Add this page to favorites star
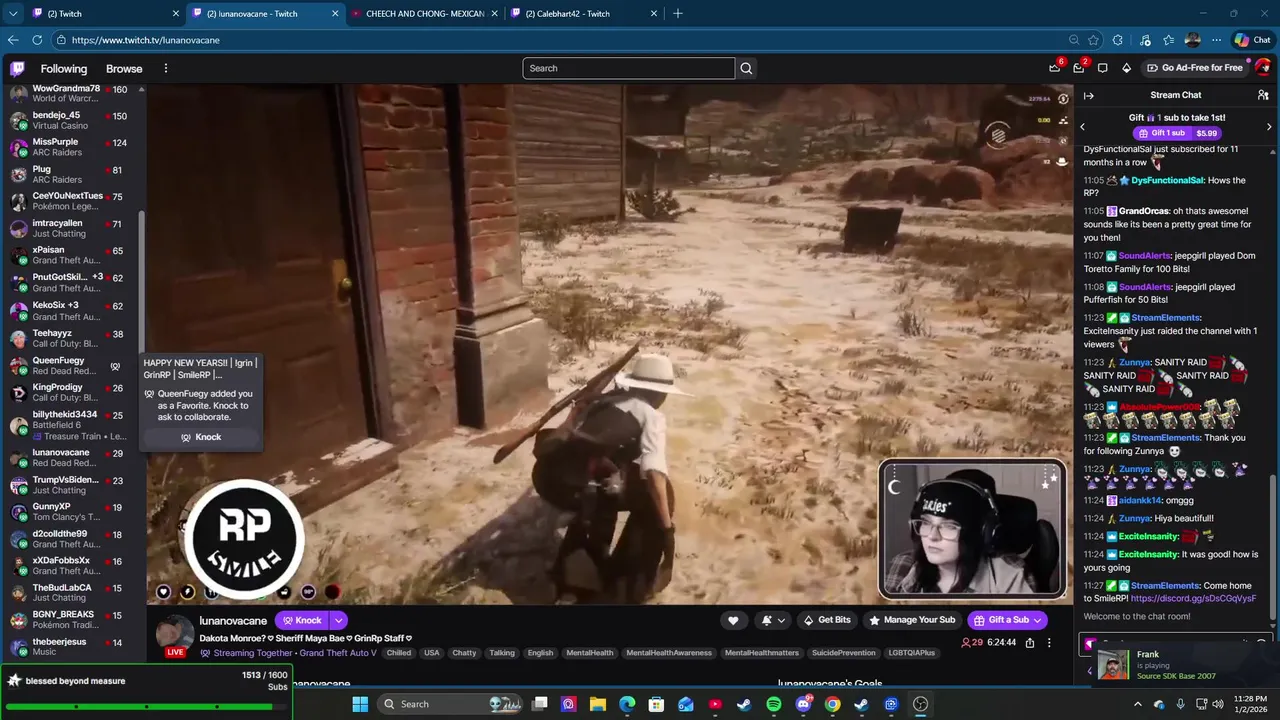 coord(1094,40)
